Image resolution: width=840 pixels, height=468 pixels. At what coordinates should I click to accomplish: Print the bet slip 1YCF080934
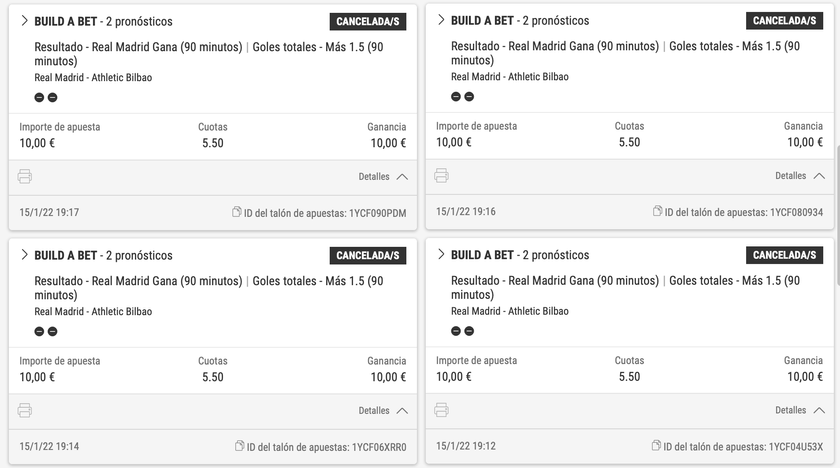pos(441,175)
